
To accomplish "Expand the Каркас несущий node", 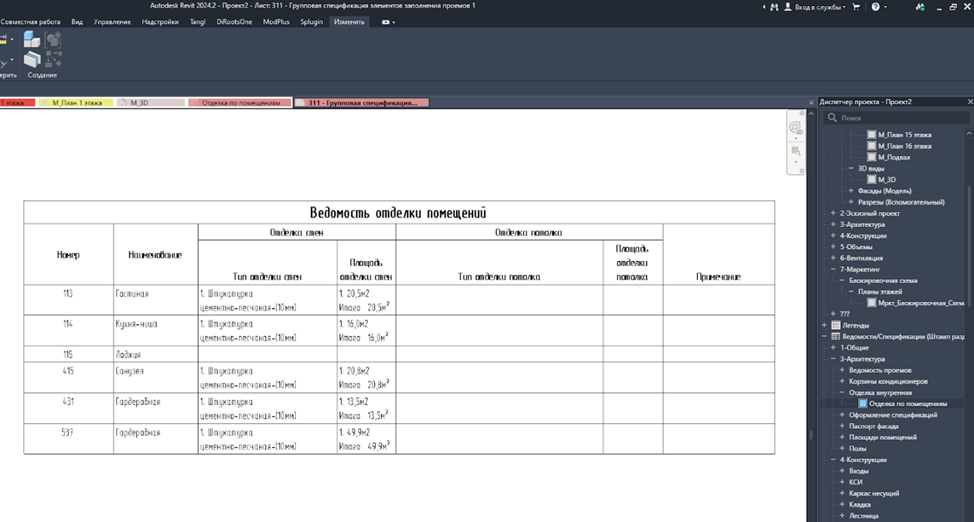I will click(842, 493).
